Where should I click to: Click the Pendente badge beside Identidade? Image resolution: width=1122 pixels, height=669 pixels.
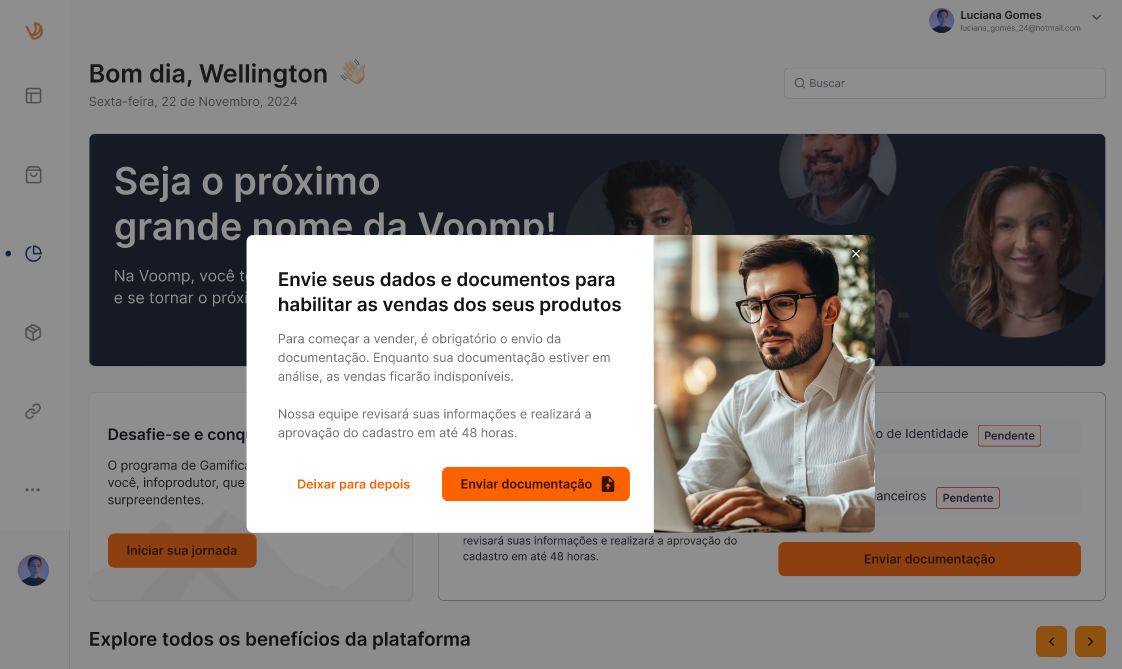[x=1009, y=436]
